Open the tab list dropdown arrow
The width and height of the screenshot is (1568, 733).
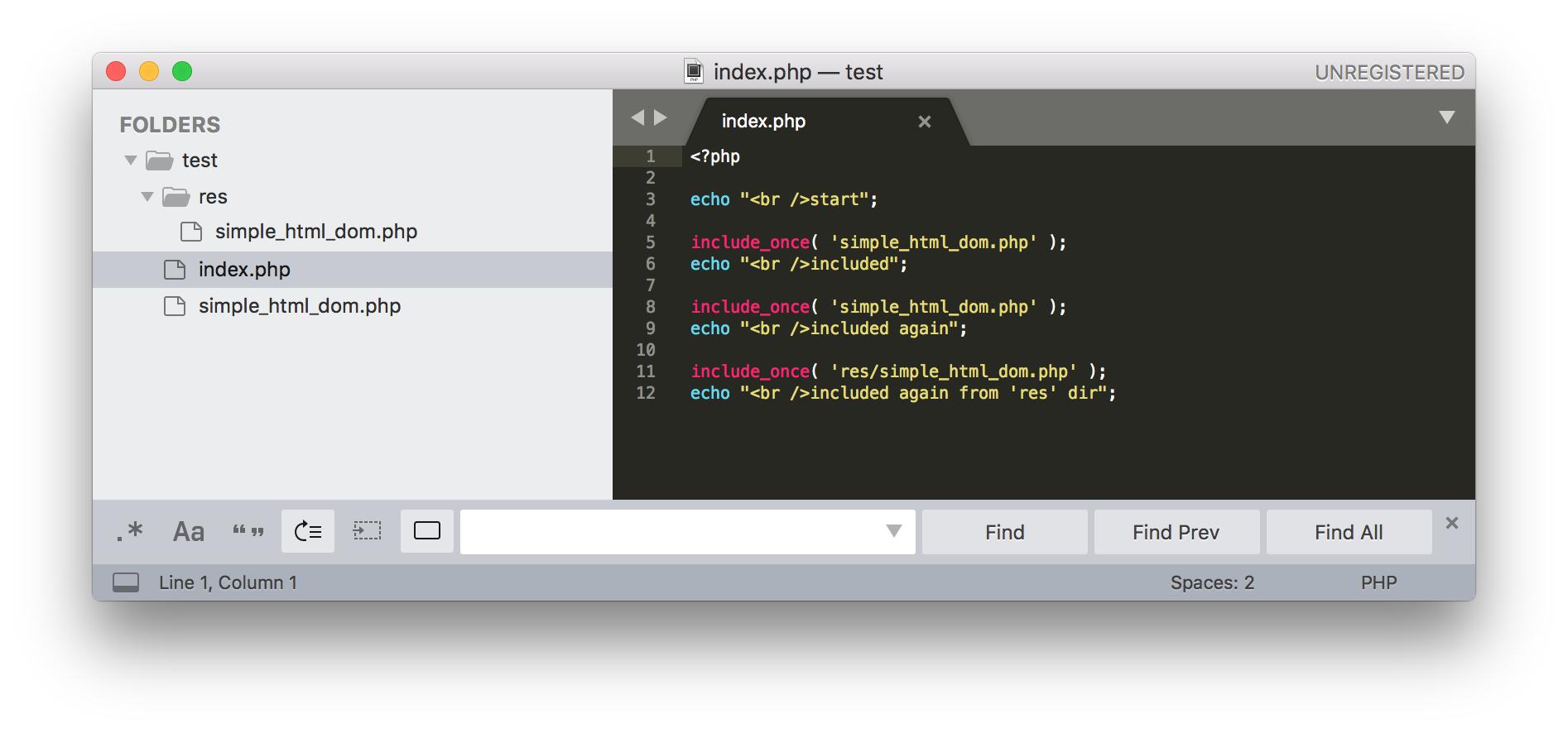[x=1446, y=117]
